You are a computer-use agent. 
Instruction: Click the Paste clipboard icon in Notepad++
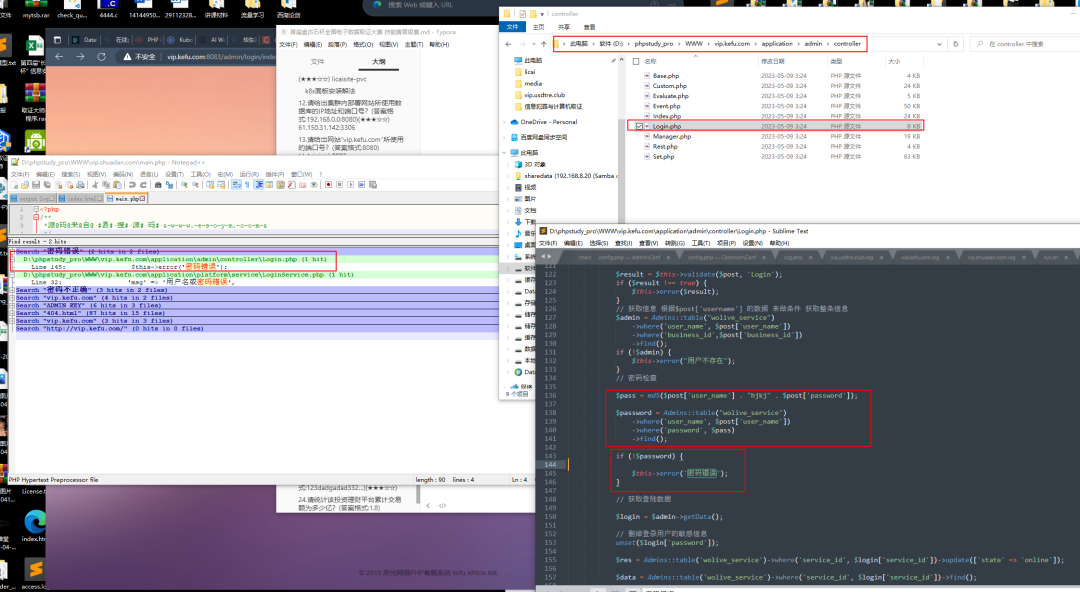118,185
